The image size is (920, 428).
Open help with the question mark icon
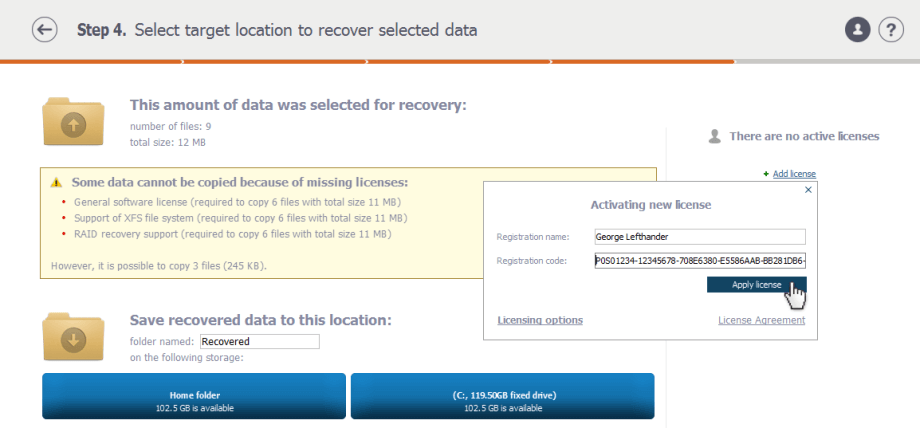pos(891,30)
